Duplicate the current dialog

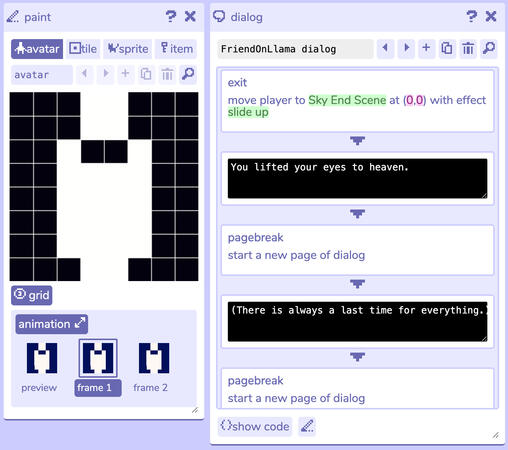pos(447,49)
